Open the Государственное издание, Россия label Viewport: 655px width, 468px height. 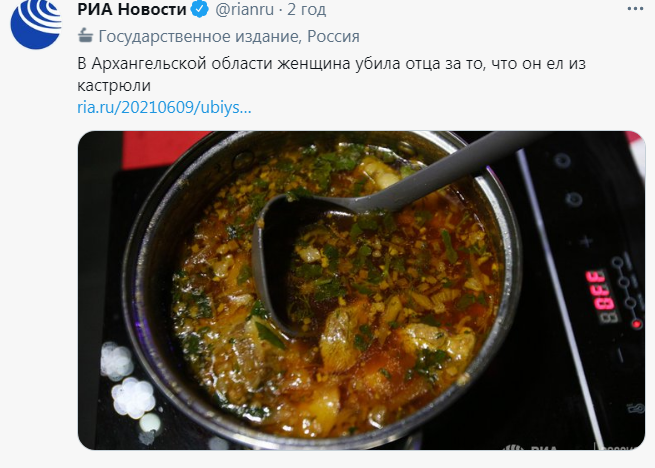click(229, 36)
